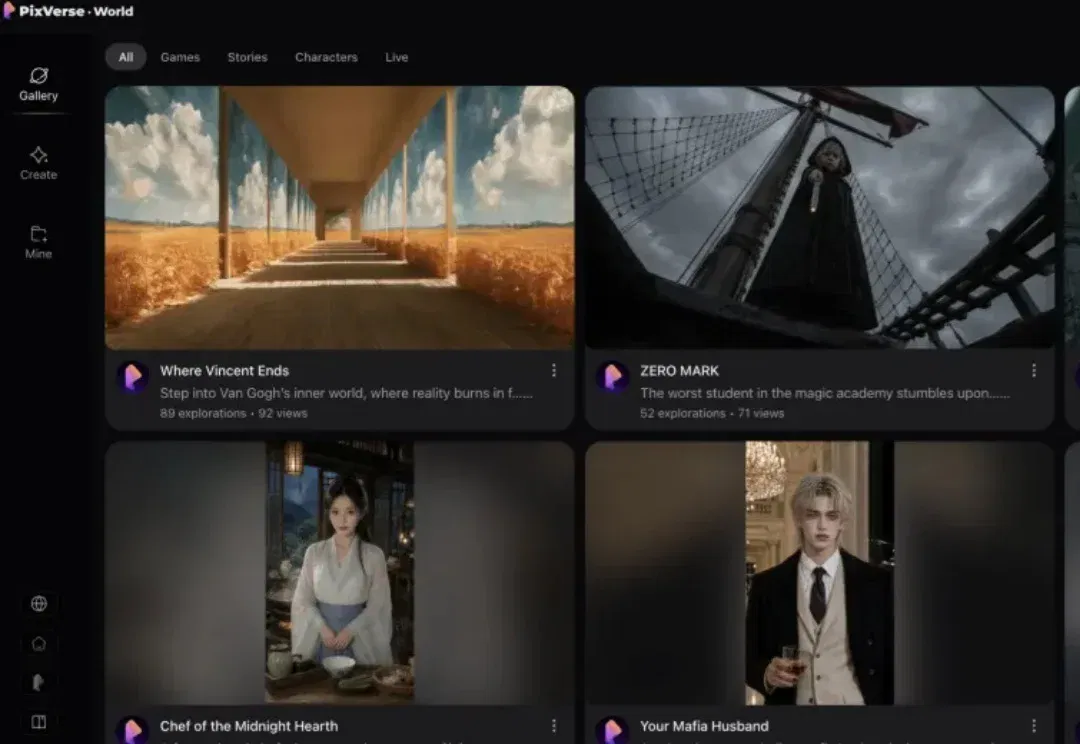Click the home icon in sidebar
Screen dimensions: 1080x744
point(39,643)
